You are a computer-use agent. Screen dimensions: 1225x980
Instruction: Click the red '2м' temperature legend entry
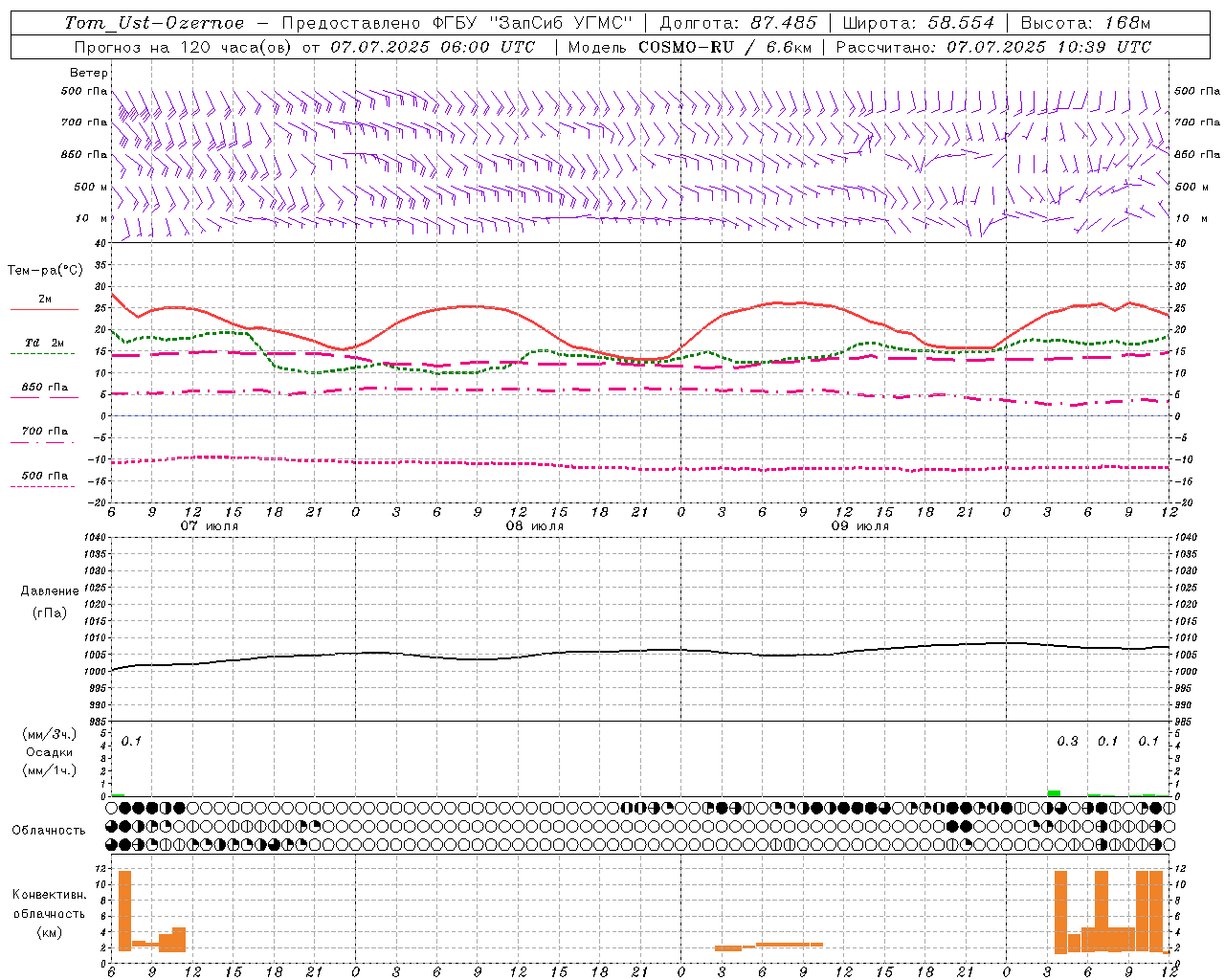45,300
